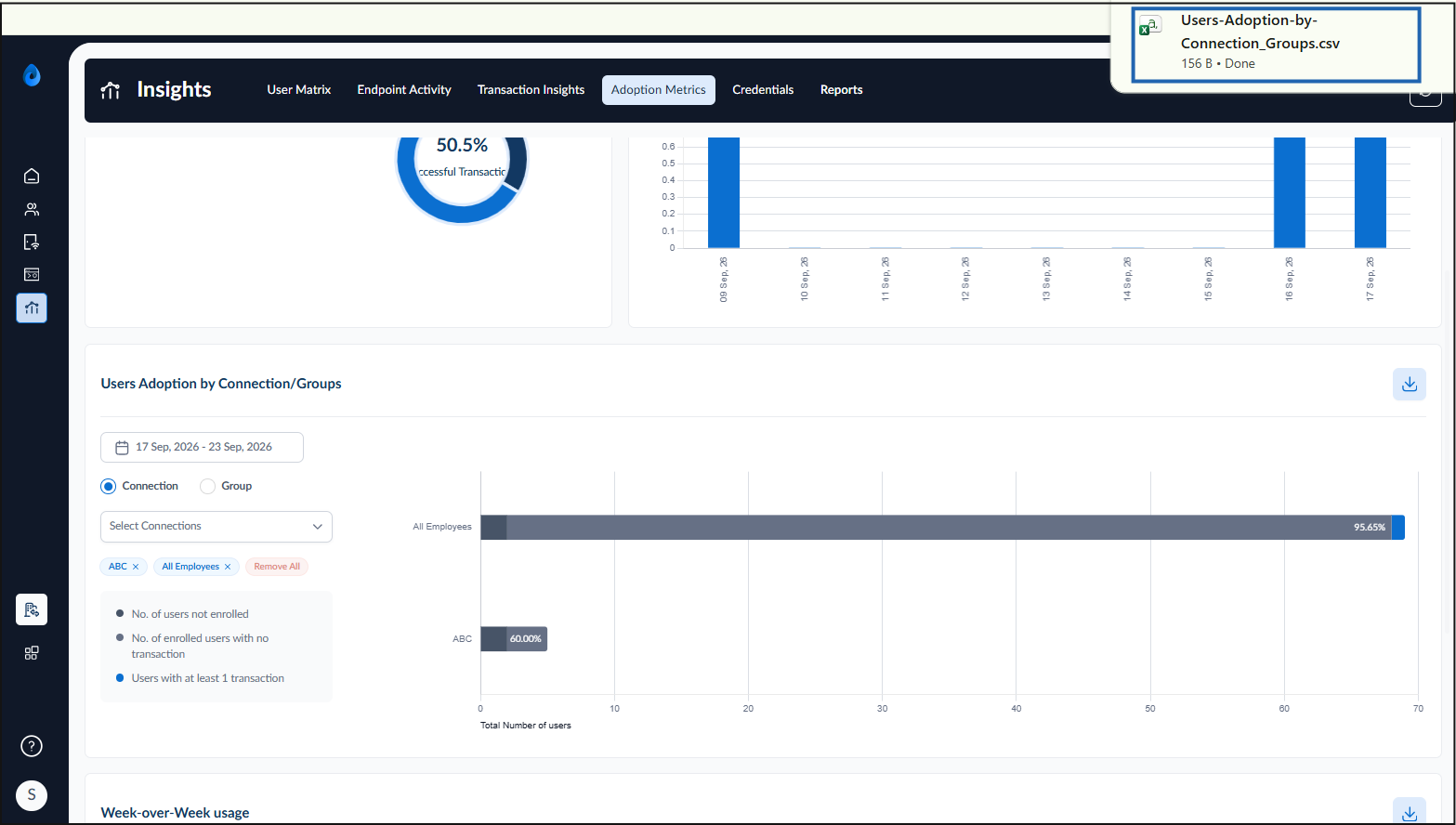Open the 17 Sep - 23 Sep date picker
Viewport: 1456px width, 825px height.
202,447
